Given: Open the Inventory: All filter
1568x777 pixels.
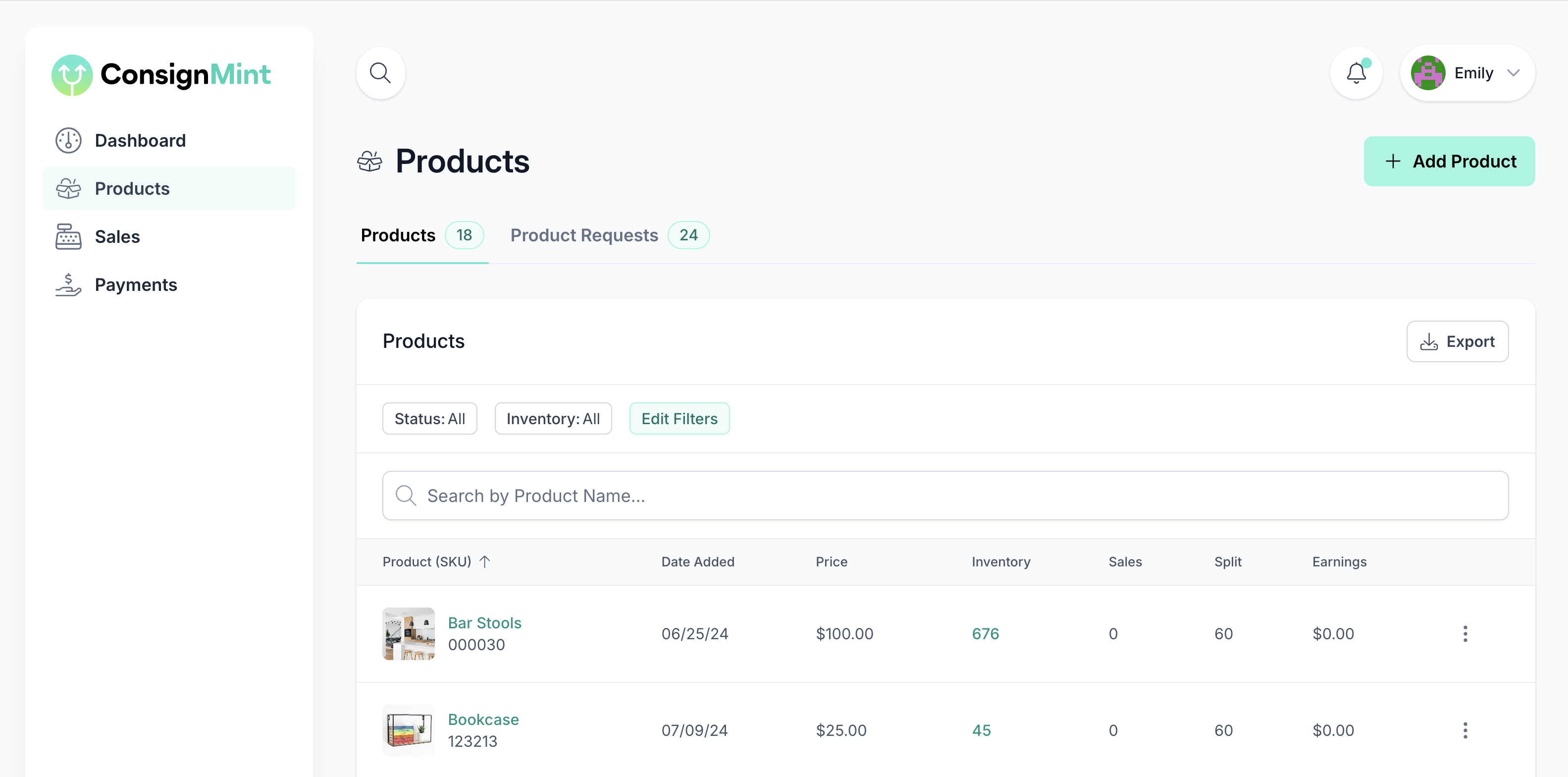Looking at the screenshot, I should (552, 419).
